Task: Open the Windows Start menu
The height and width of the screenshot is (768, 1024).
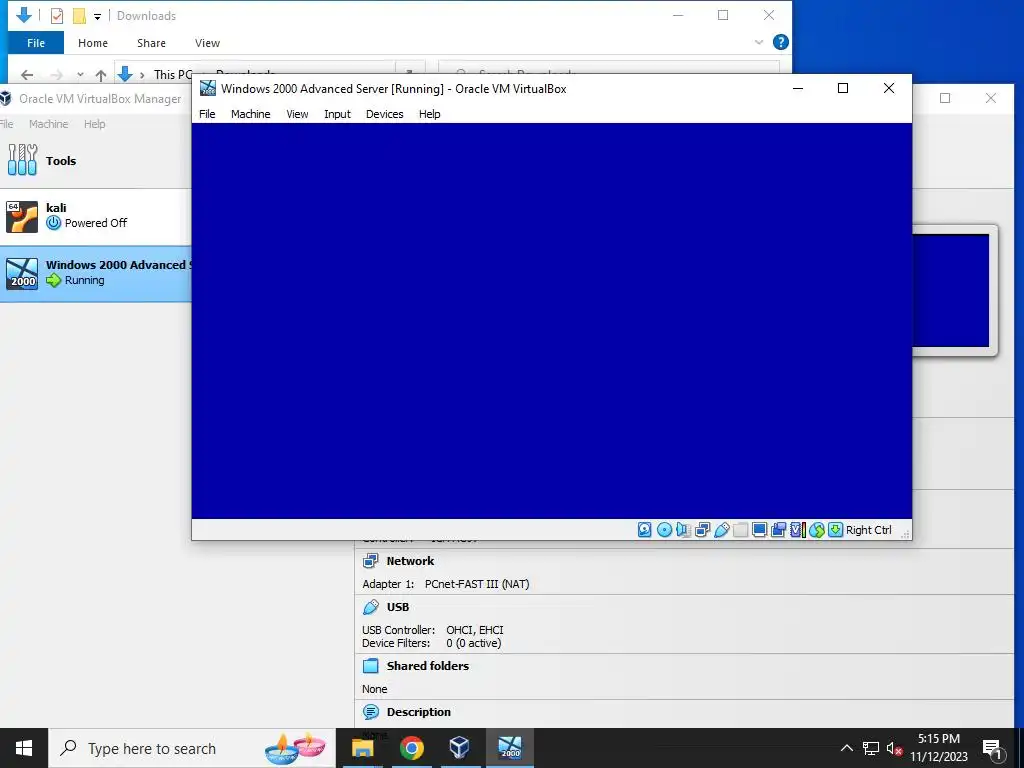Action: pos(24,748)
